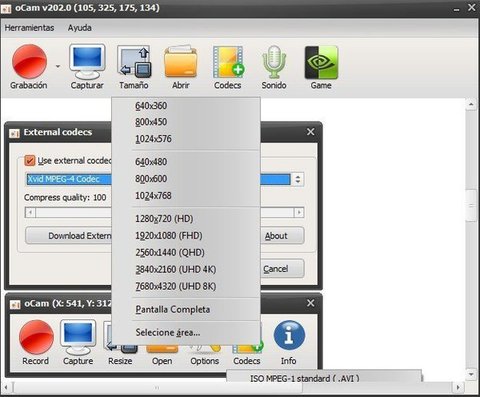Uncheck Use external codec checkbox
Viewport: 480px width, 397px height.
point(30,161)
